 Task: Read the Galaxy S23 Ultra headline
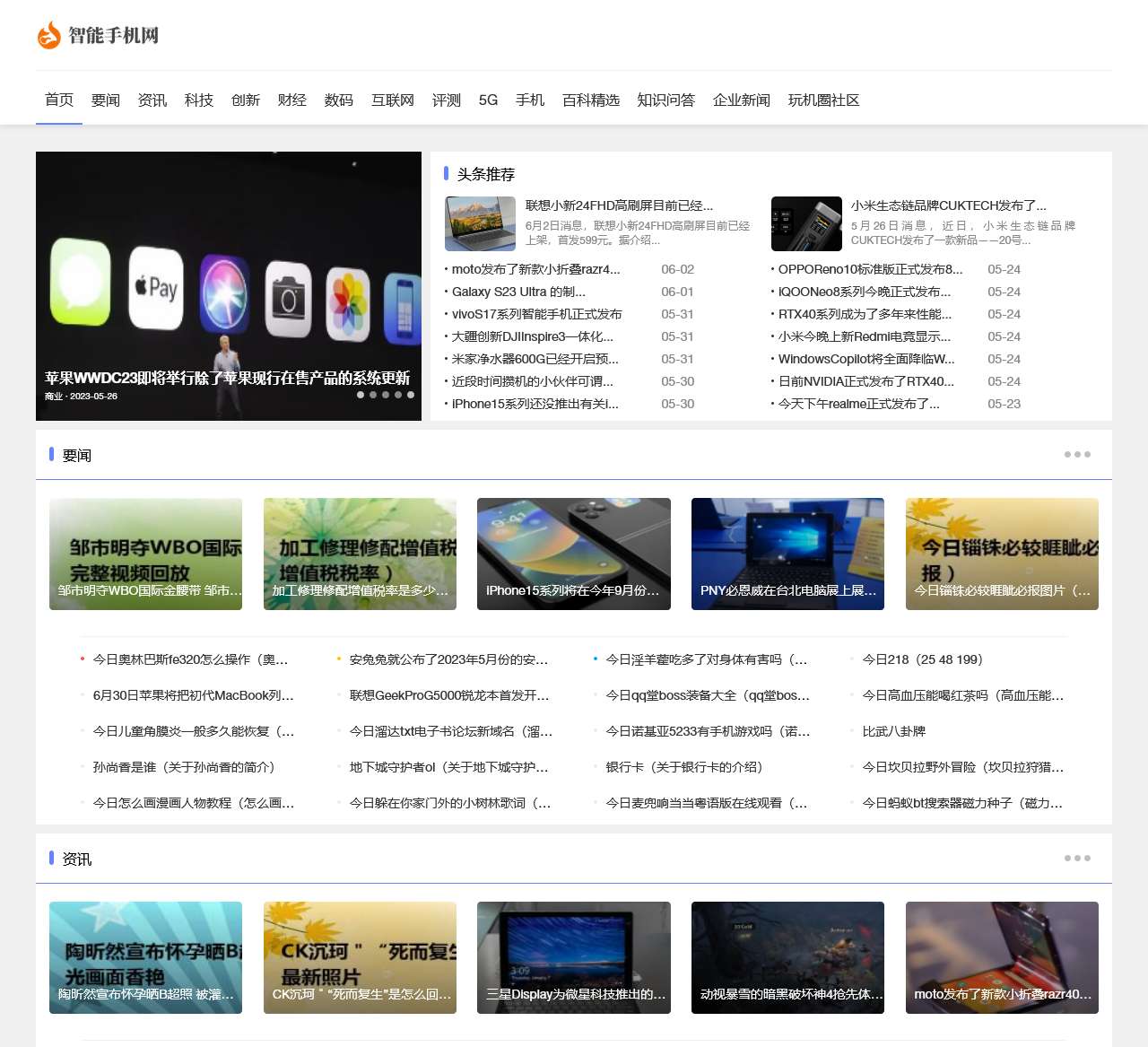[x=518, y=292]
